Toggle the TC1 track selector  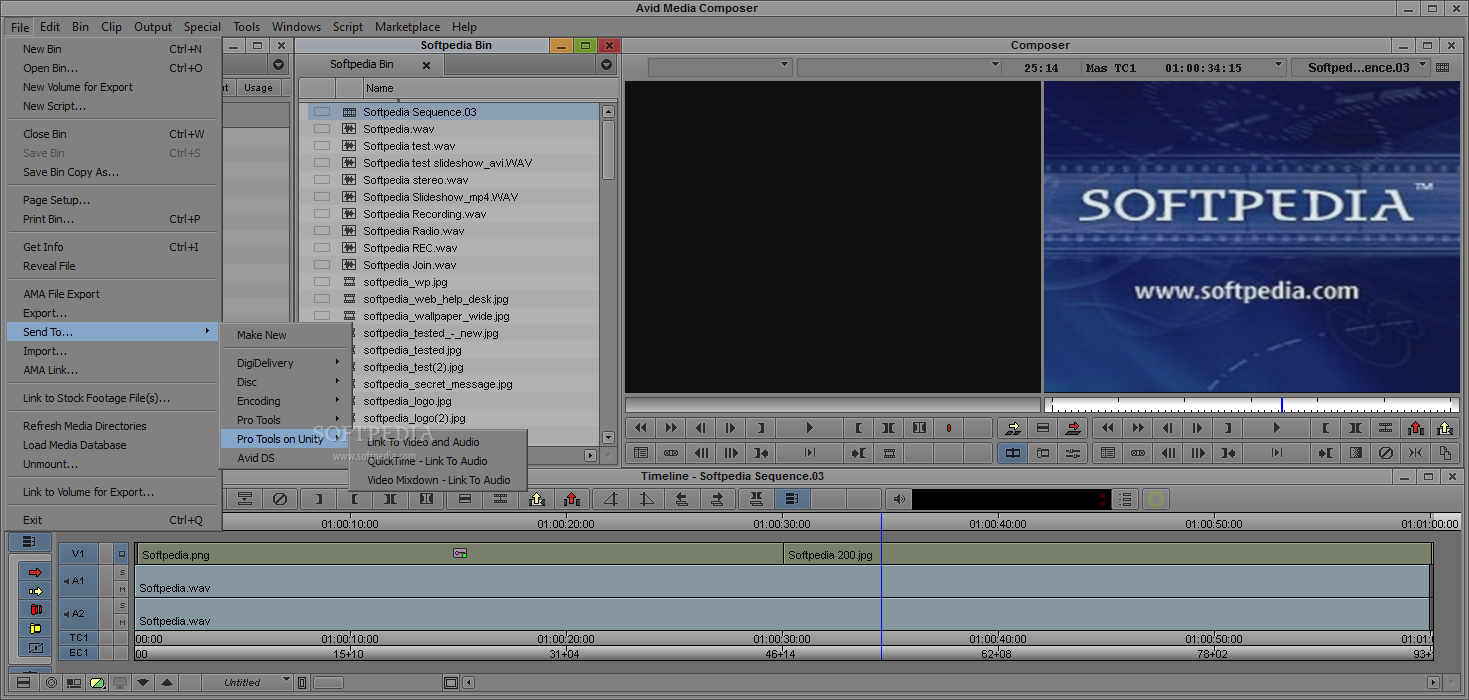78,637
